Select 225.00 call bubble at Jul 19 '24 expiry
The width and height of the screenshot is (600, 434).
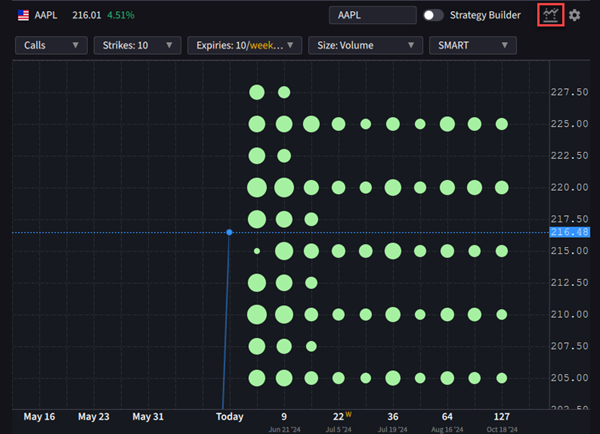[x=393, y=124]
